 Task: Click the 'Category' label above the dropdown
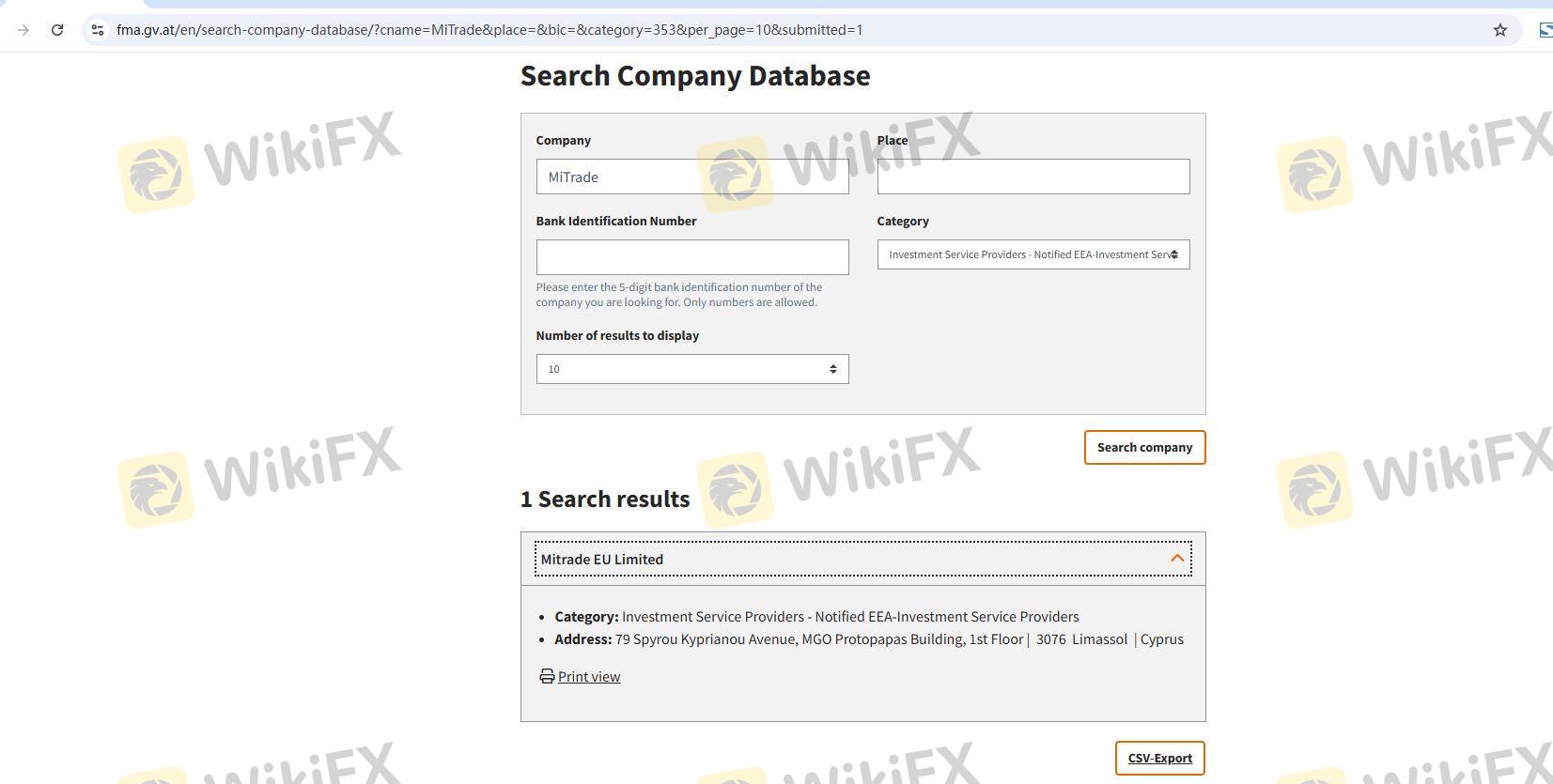tap(903, 222)
